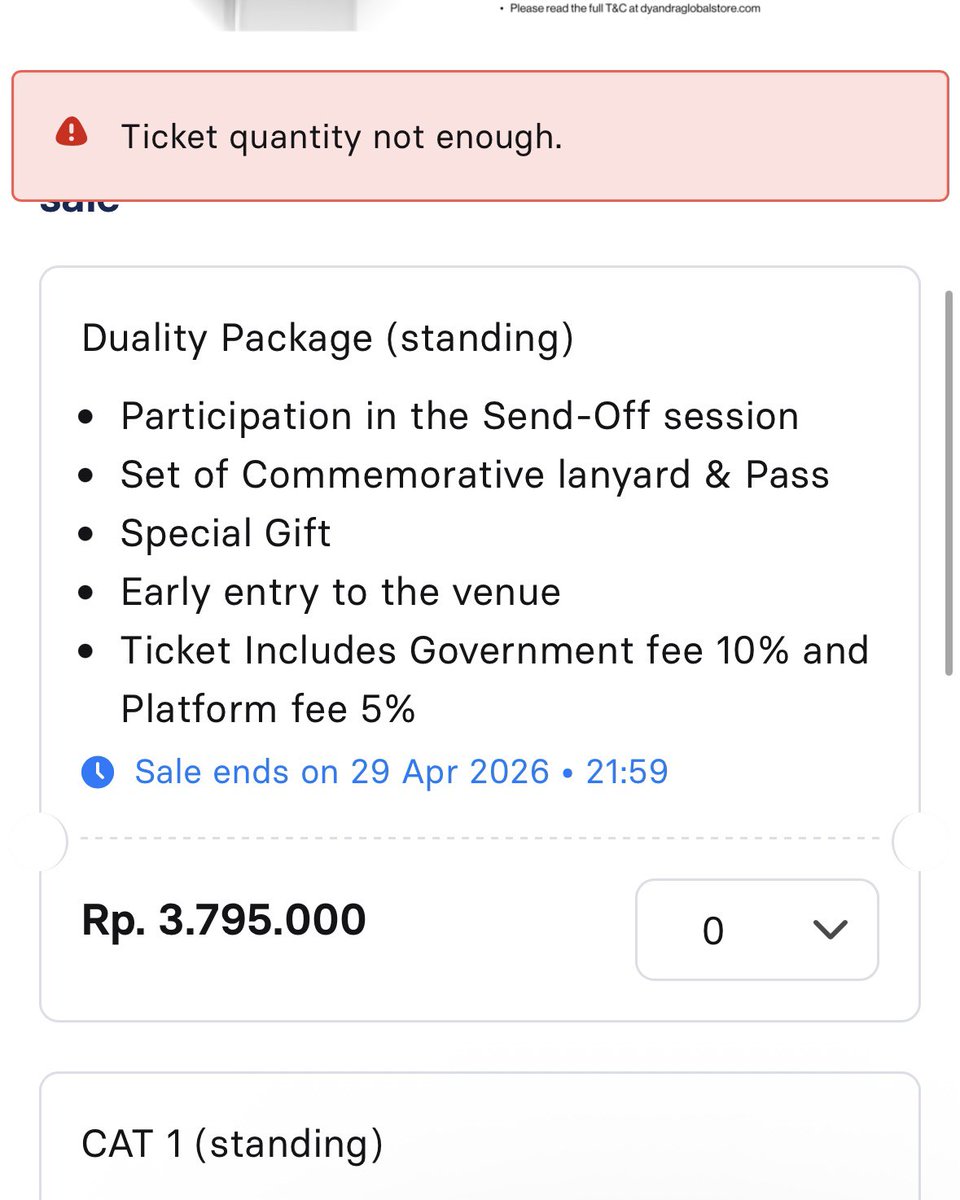Click the red exclamation alert icon
The height and width of the screenshot is (1200, 960).
[72, 132]
